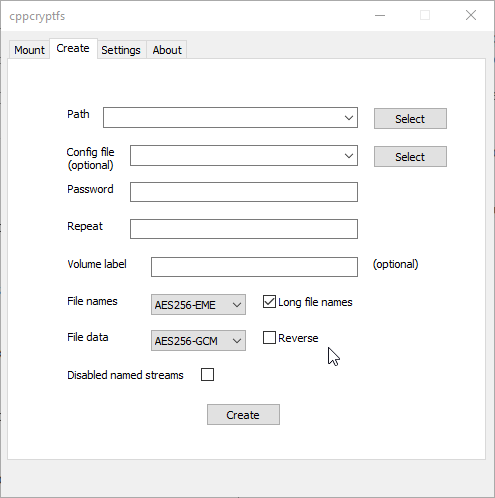Click Select button next to Config file
This screenshot has height=498, width=495.
tap(410, 157)
